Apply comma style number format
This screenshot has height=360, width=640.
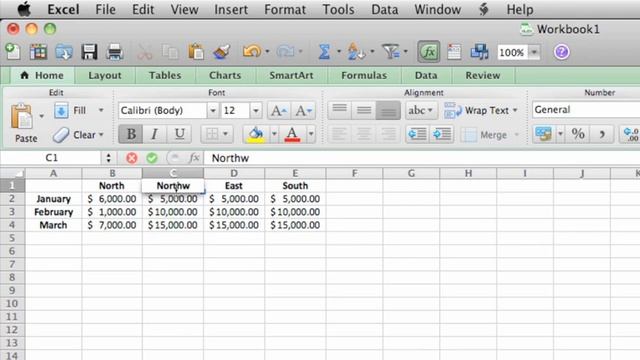(x=602, y=134)
